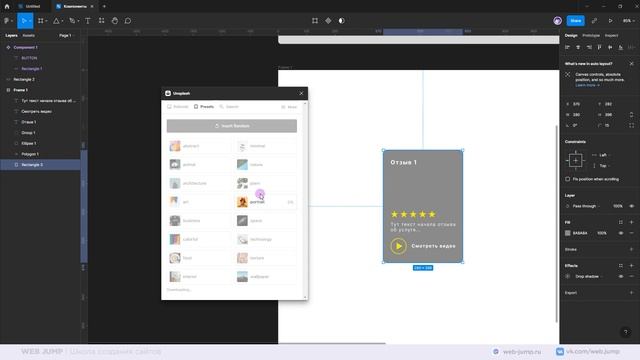Click the Home icon in title bar

click(7, 6)
